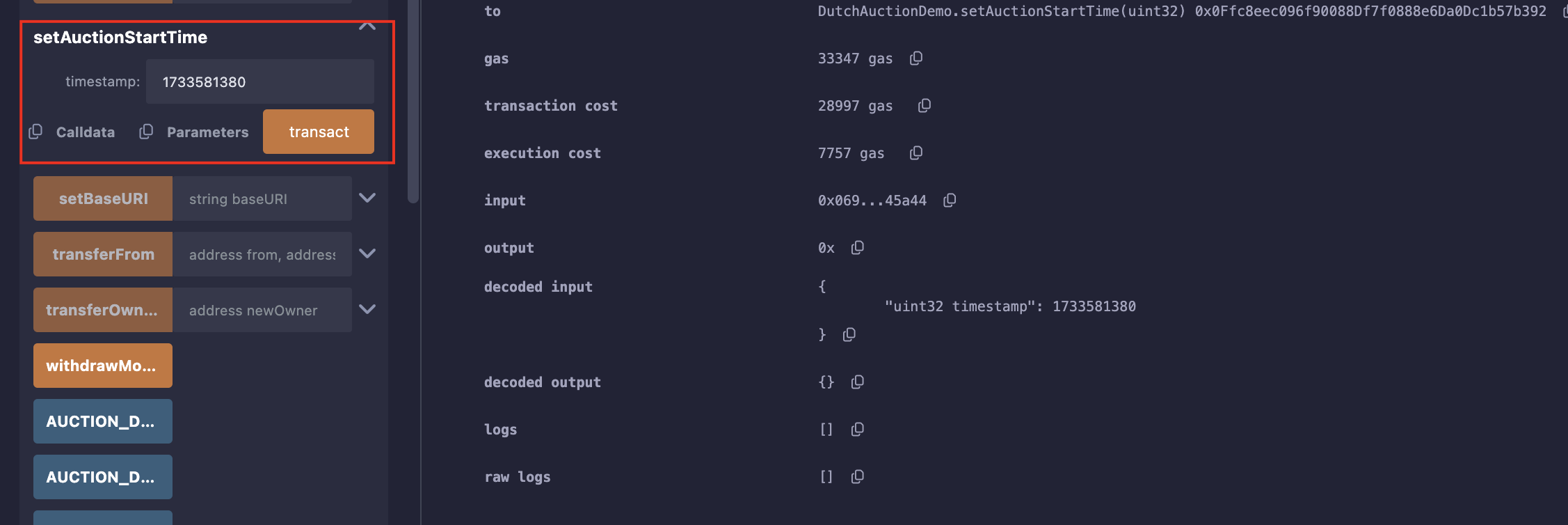Copy the gas value 33347

pos(916,58)
